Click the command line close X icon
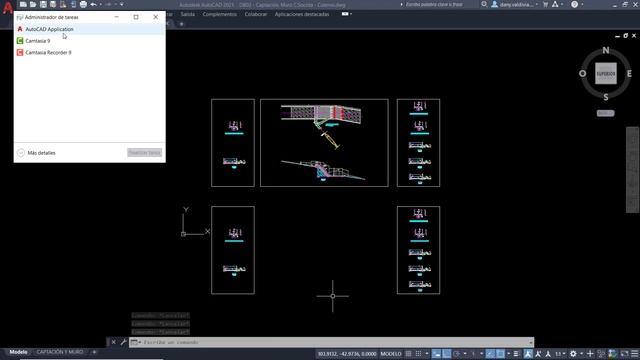The image size is (640, 360). 113,342
